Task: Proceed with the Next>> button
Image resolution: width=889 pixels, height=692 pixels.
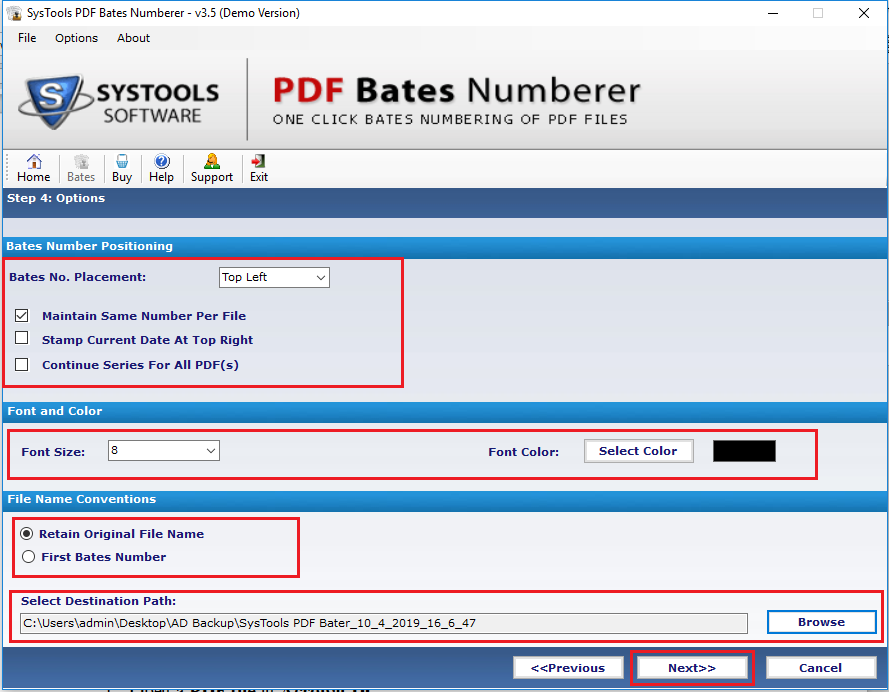Action: [x=692, y=668]
